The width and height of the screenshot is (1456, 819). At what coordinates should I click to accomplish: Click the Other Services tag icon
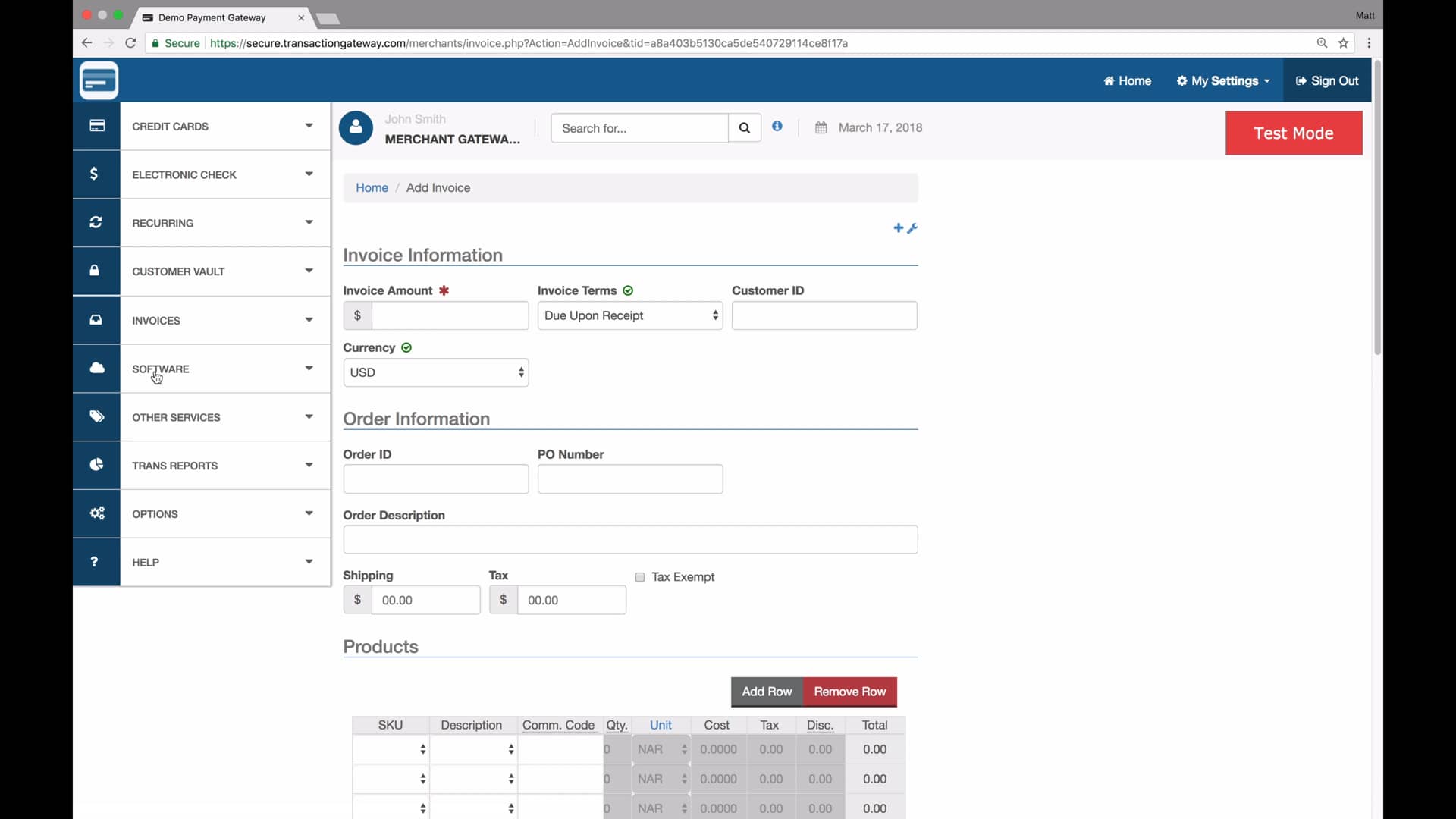[x=96, y=416]
